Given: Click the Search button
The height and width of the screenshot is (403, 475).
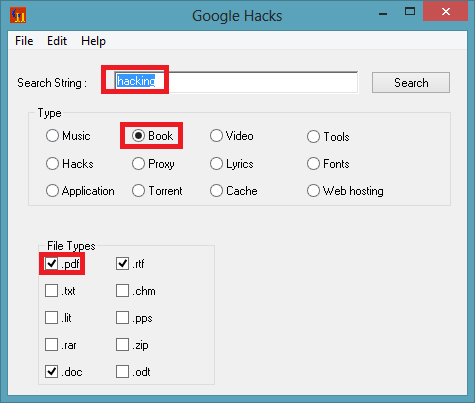Looking at the screenshot, I should click(411, 83).
